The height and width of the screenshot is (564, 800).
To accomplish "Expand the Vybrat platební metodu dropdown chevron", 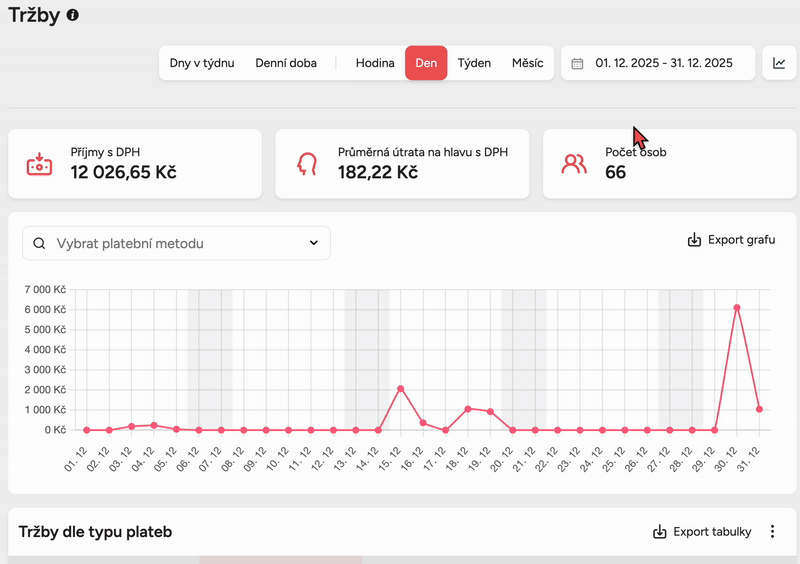I will (x=313, y=243).
